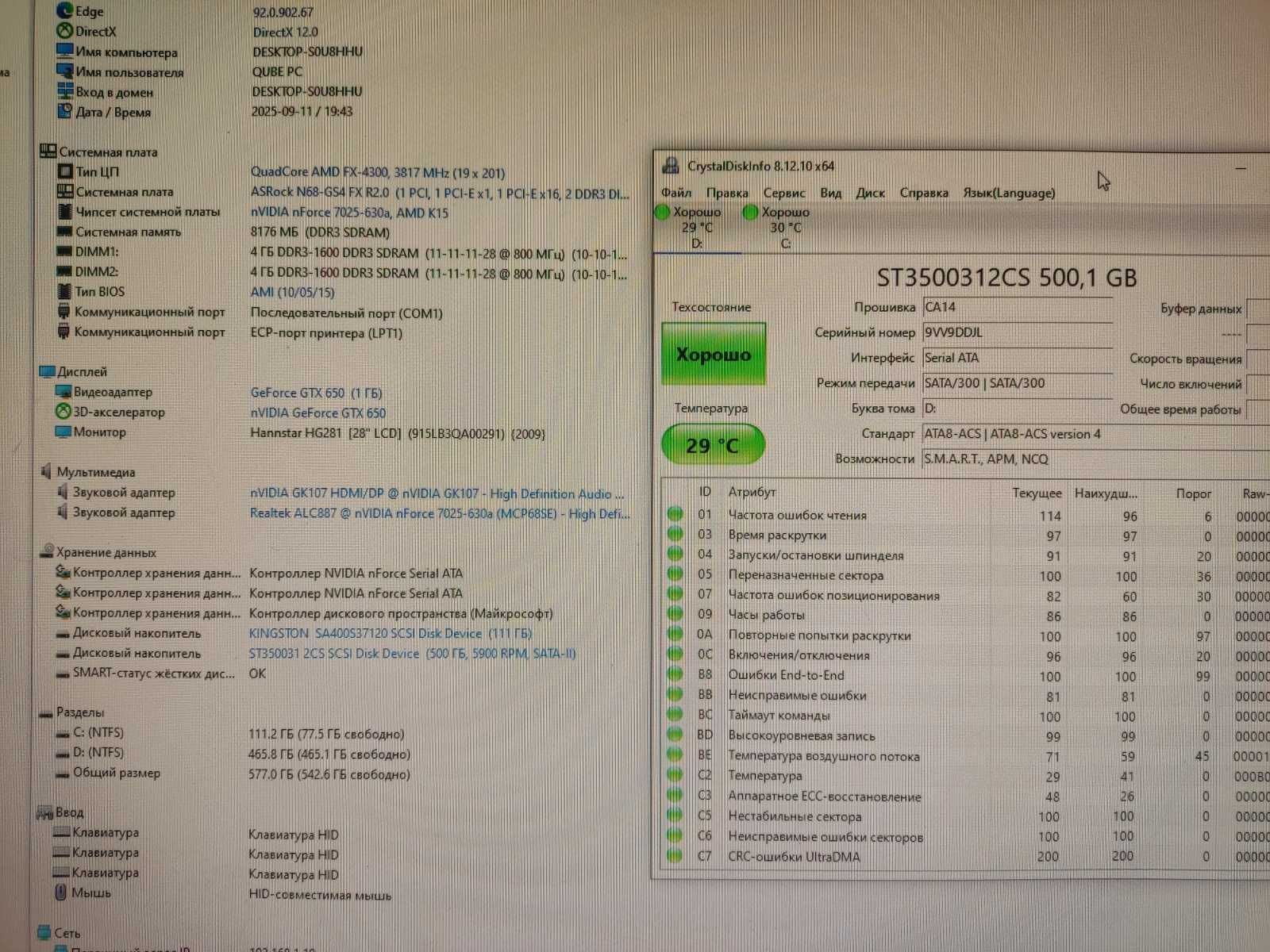1270x952 pixels.
Task: Click the Буква тома field D:
Action: [x=1018, y=409]
